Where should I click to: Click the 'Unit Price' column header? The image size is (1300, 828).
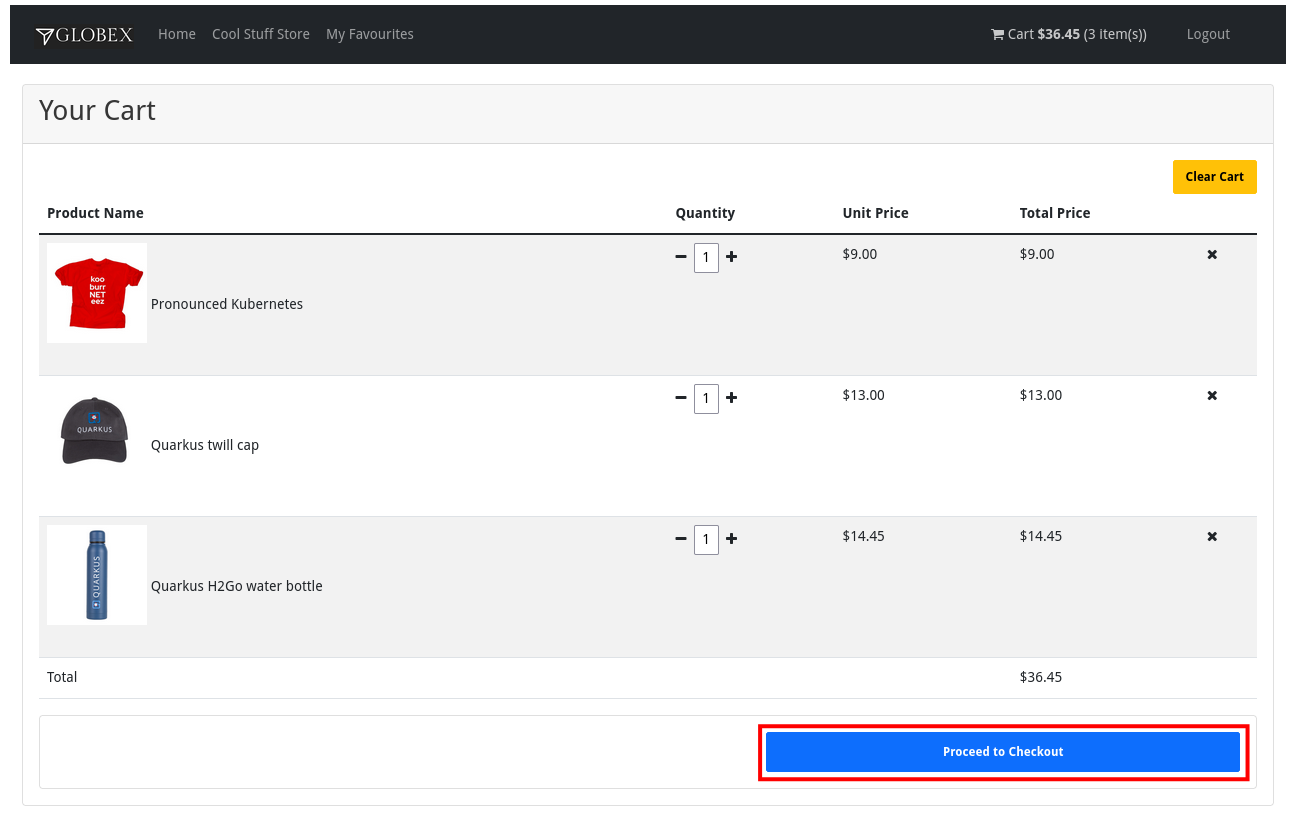pyautogui.click(x=876, y=213)
